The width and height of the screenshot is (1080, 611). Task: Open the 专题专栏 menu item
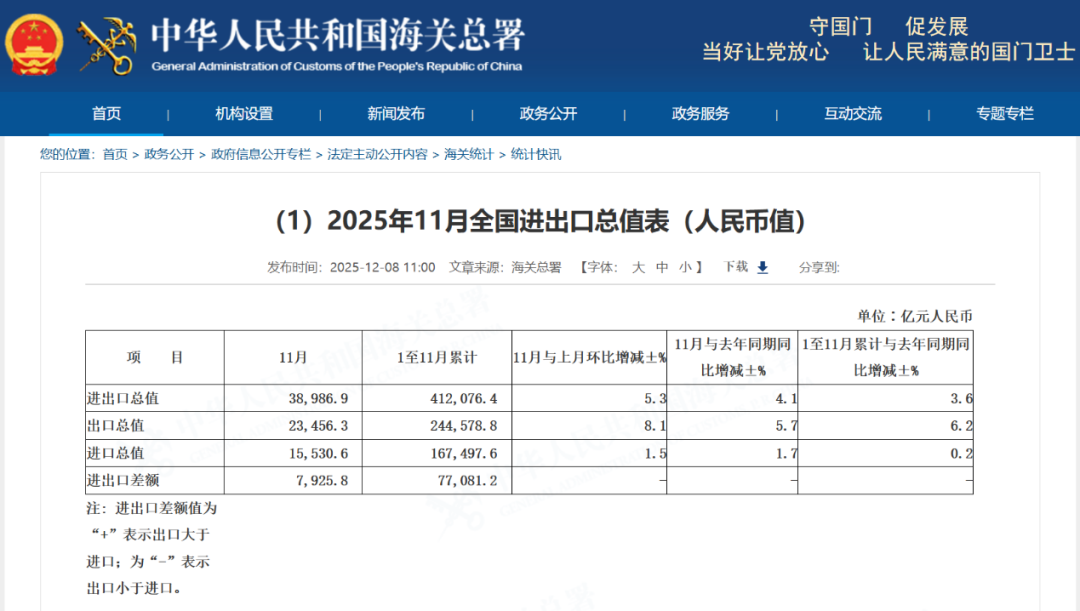click(x=1005, y=114)
